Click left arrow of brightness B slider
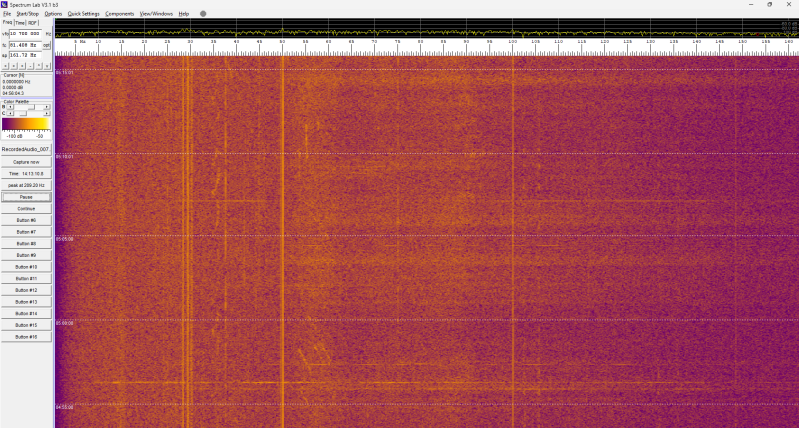The width and height of the screenshot is (799, 428). (x=10, y=107)
